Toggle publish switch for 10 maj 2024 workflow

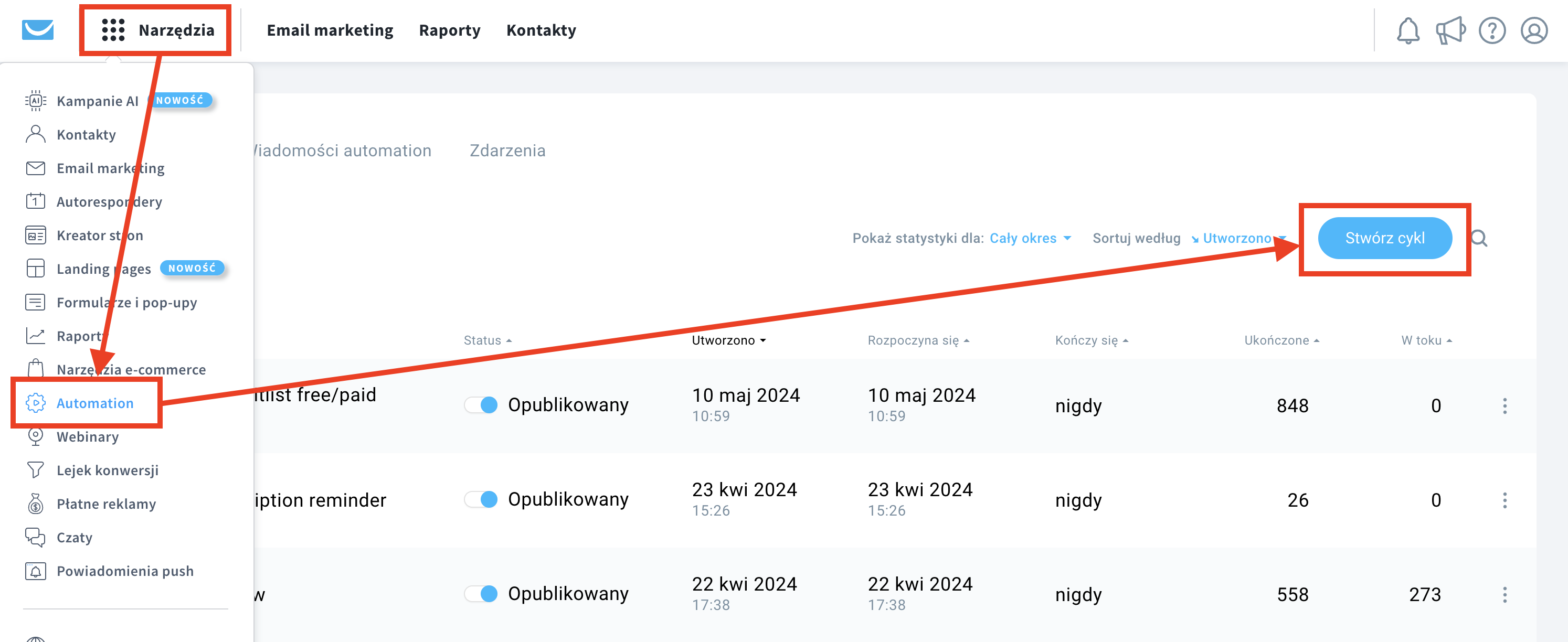point(481,405)
